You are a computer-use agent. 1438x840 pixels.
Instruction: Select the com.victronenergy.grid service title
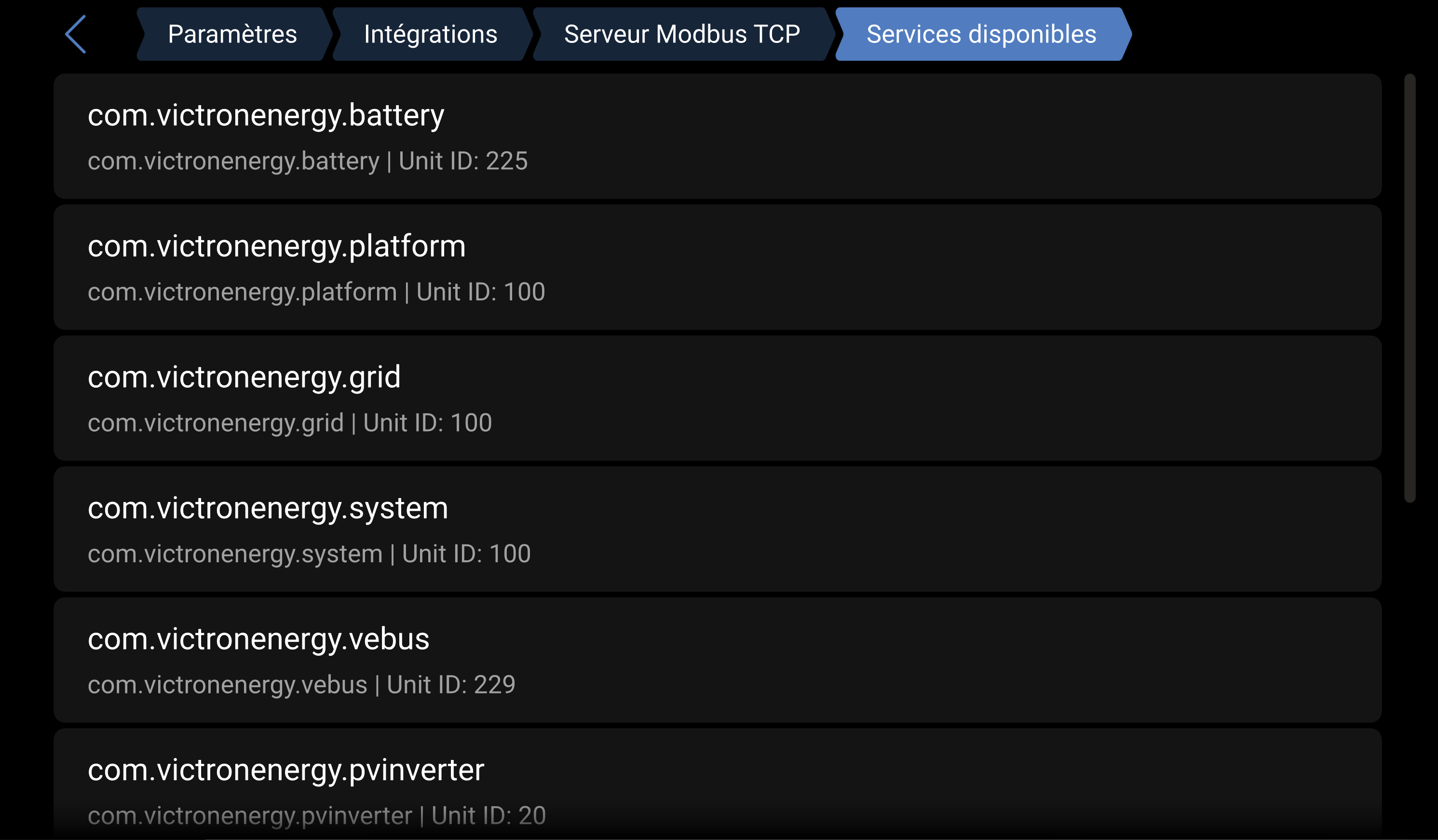point(244,377)
